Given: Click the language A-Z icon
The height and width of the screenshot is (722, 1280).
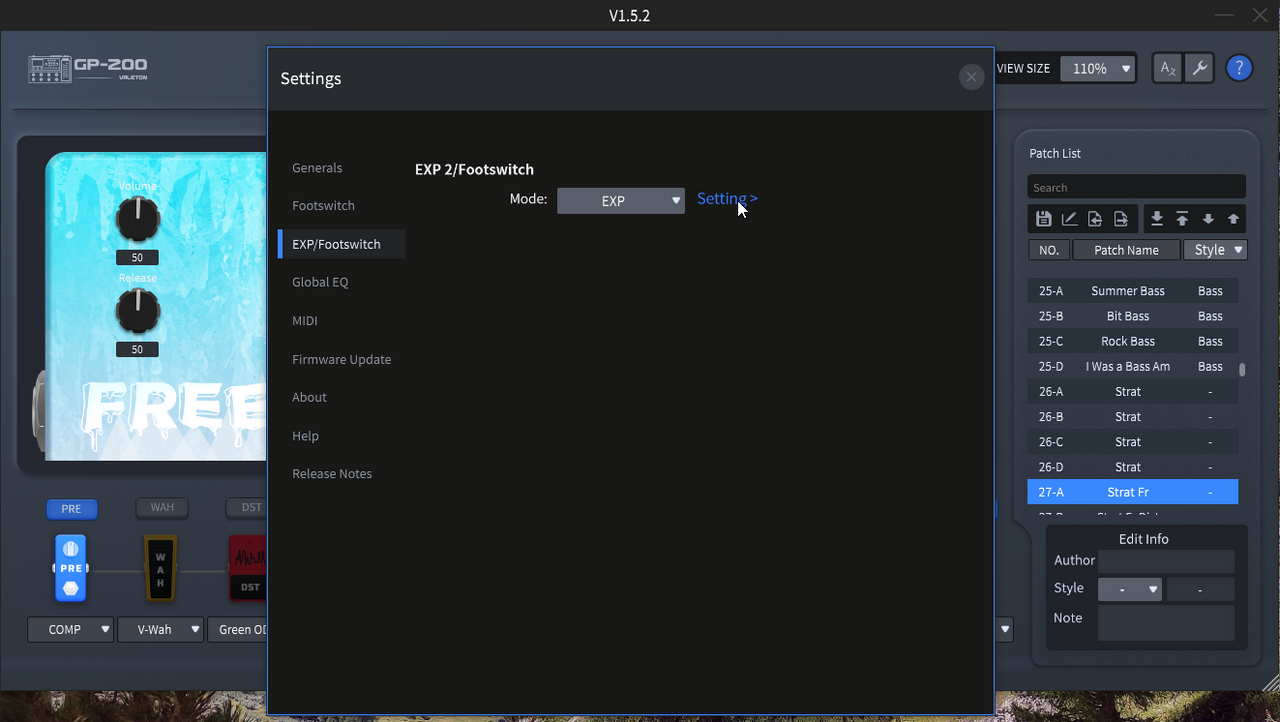Looking at the screenshot, I should 1167,68.
